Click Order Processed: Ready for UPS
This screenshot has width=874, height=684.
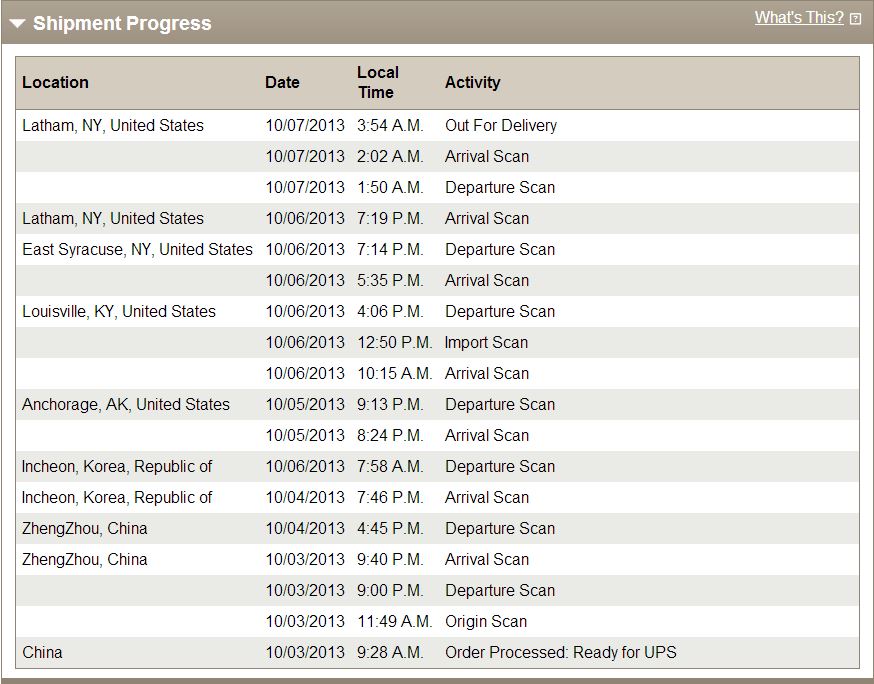pos(560,652)
